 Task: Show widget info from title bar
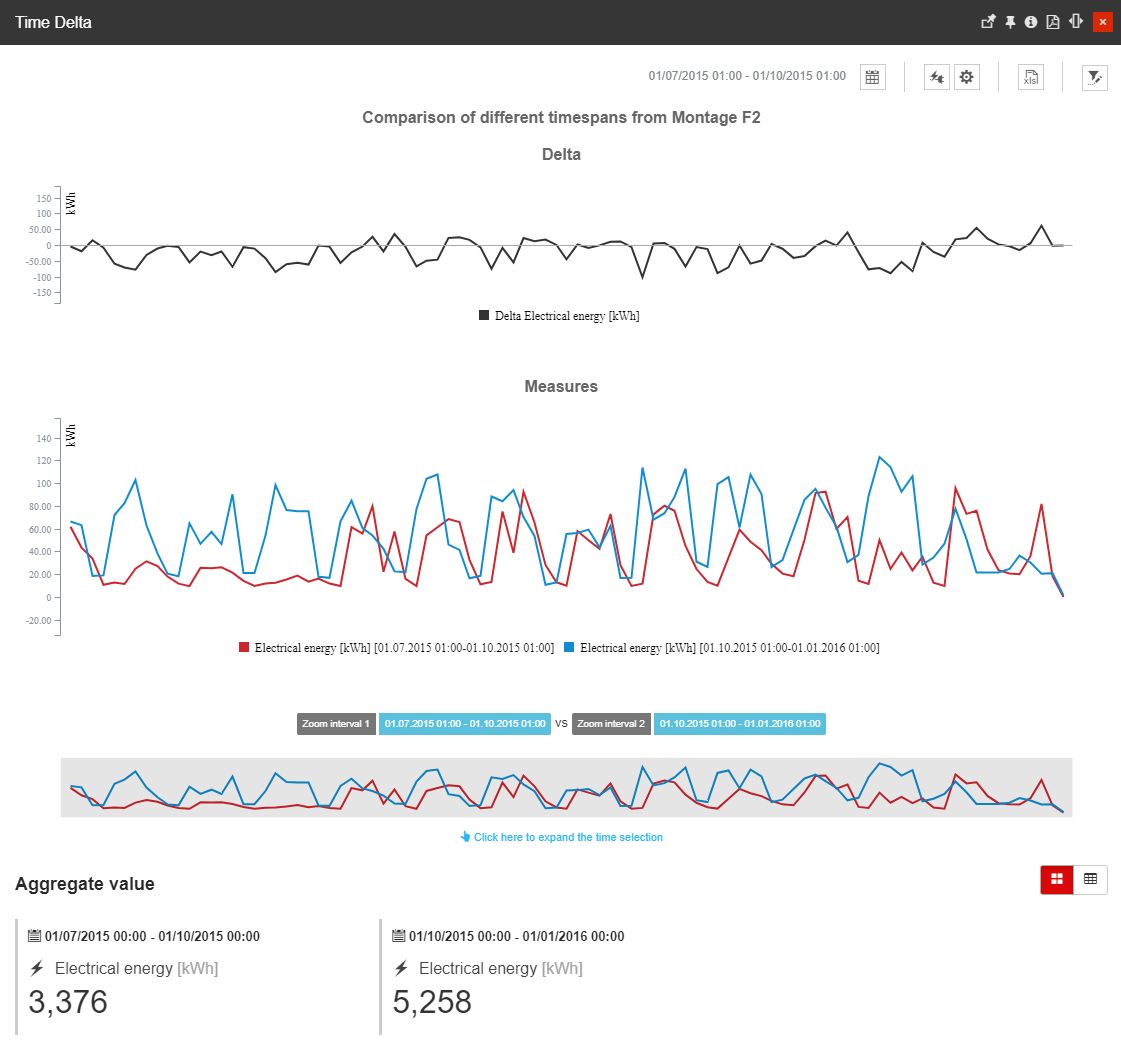1031,22
